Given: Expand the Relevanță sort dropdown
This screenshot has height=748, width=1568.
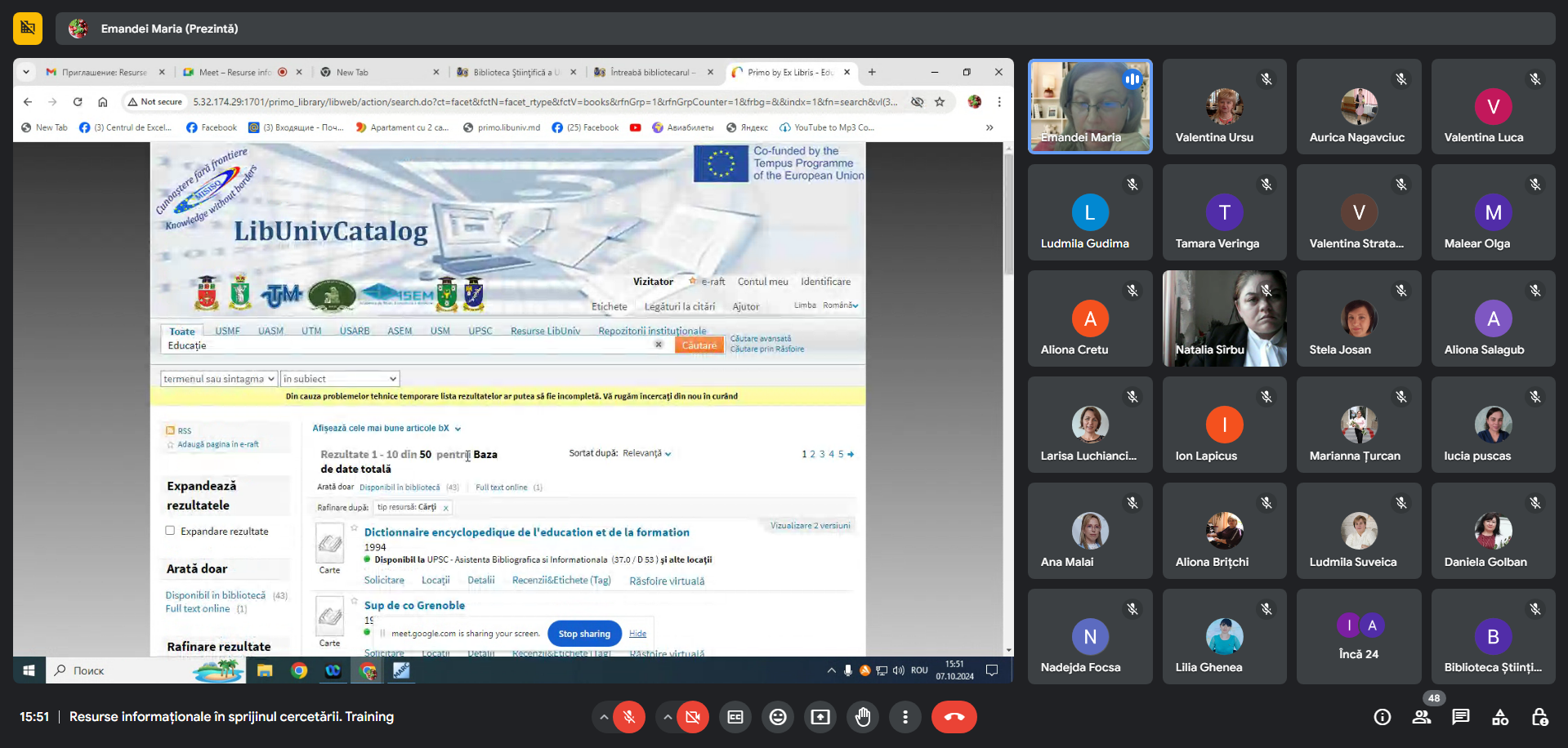Looking at the screenshot, I should tap(646, 453).
